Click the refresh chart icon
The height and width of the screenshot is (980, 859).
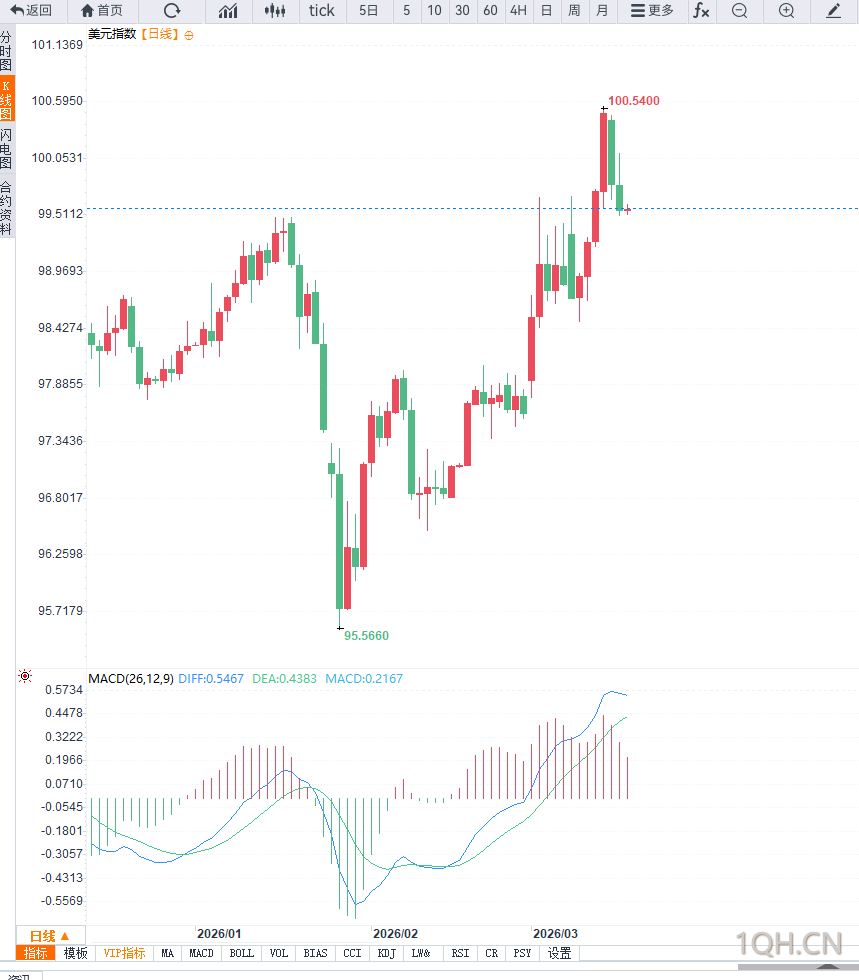click(x=172, y=11)
